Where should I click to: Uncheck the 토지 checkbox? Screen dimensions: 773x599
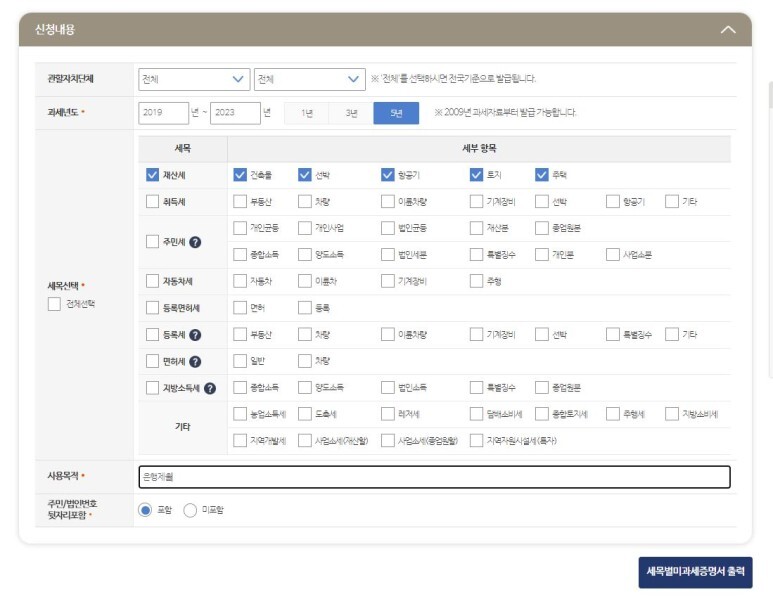476,175
